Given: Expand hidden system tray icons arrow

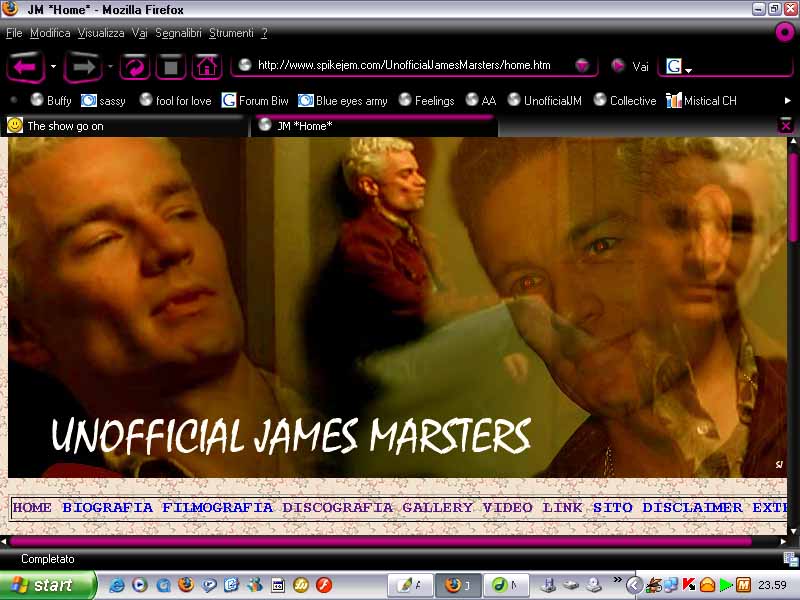Looking at the screenshot, I should pos(634,585).
